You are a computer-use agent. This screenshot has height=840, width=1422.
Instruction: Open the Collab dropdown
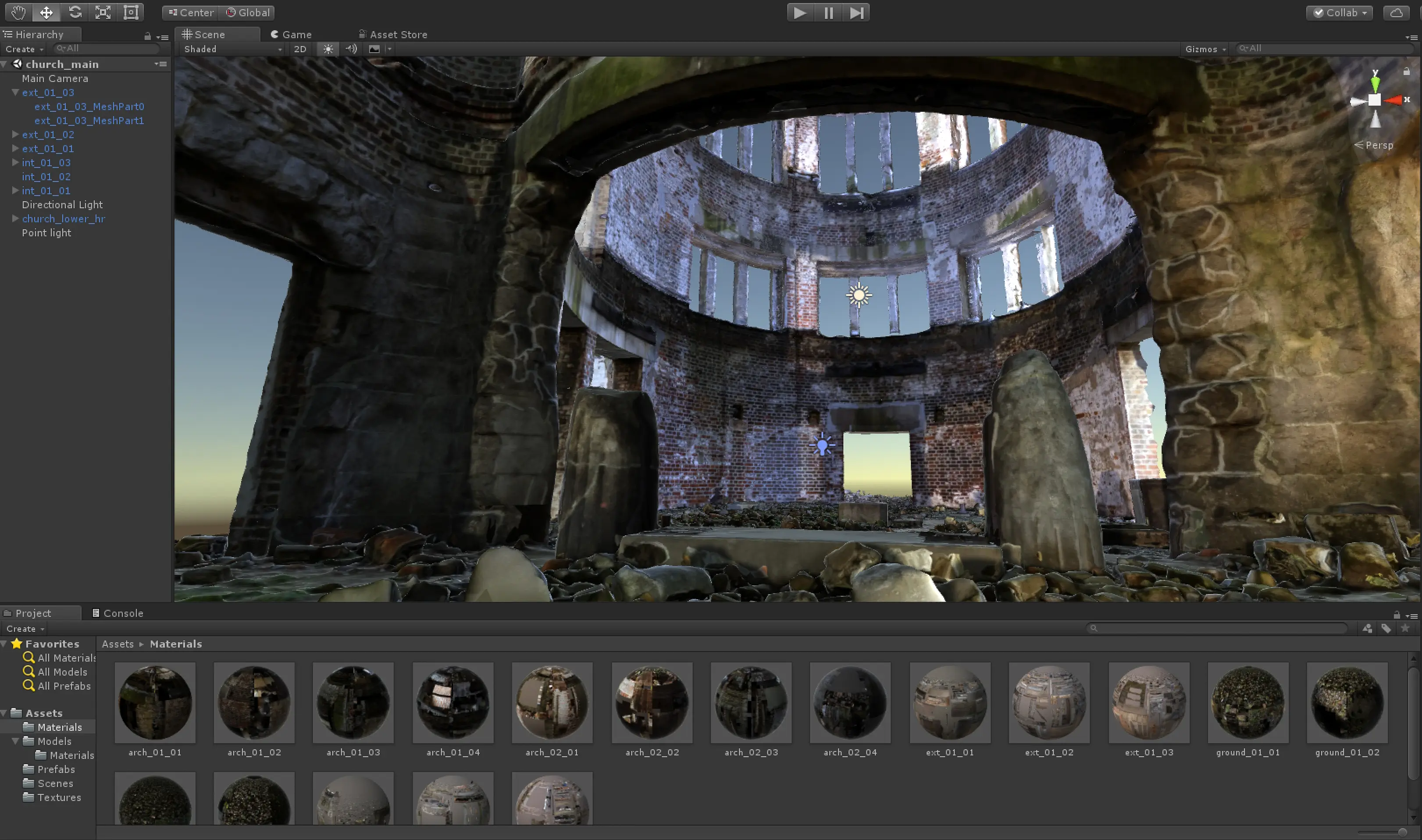pos(1340,12)
